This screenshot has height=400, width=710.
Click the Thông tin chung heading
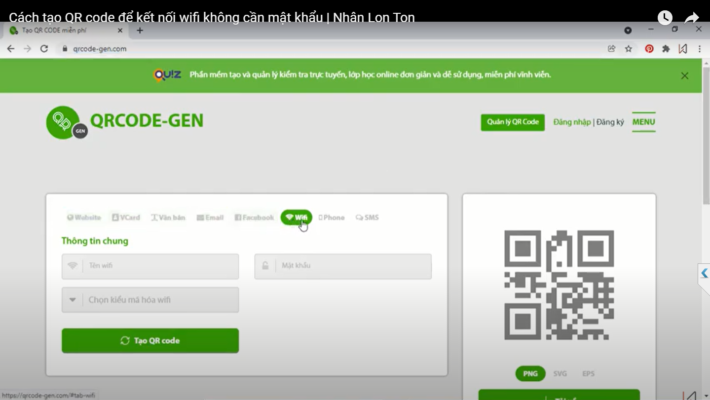[95, 241]
